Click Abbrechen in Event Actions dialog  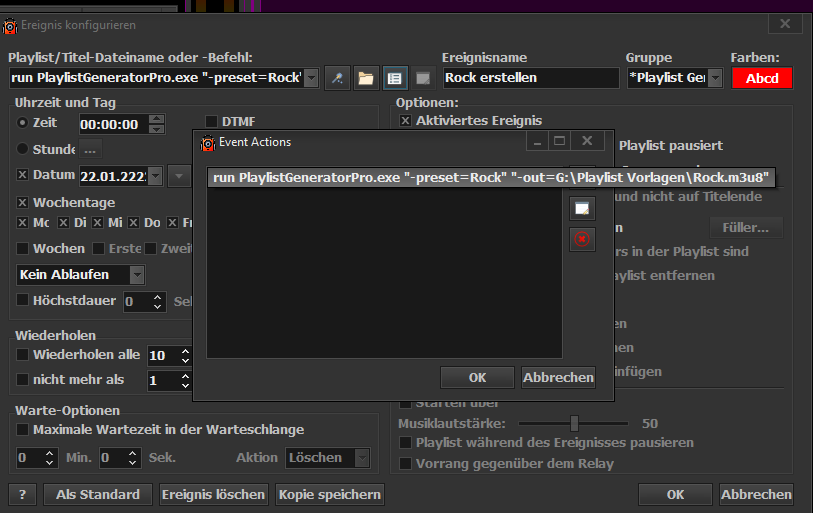(x=558, y=377)
